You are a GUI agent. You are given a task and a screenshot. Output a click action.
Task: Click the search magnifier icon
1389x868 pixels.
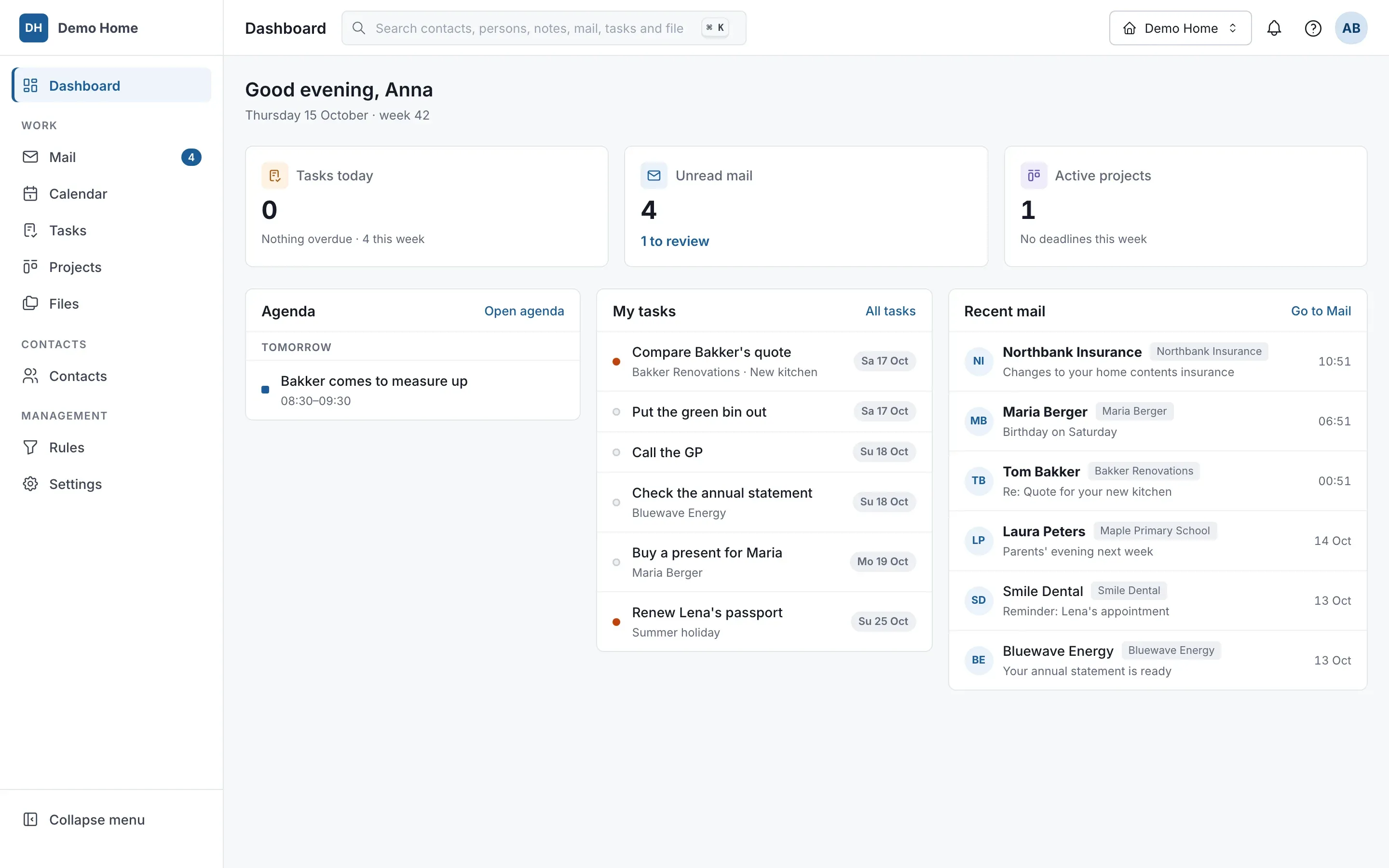359,28
